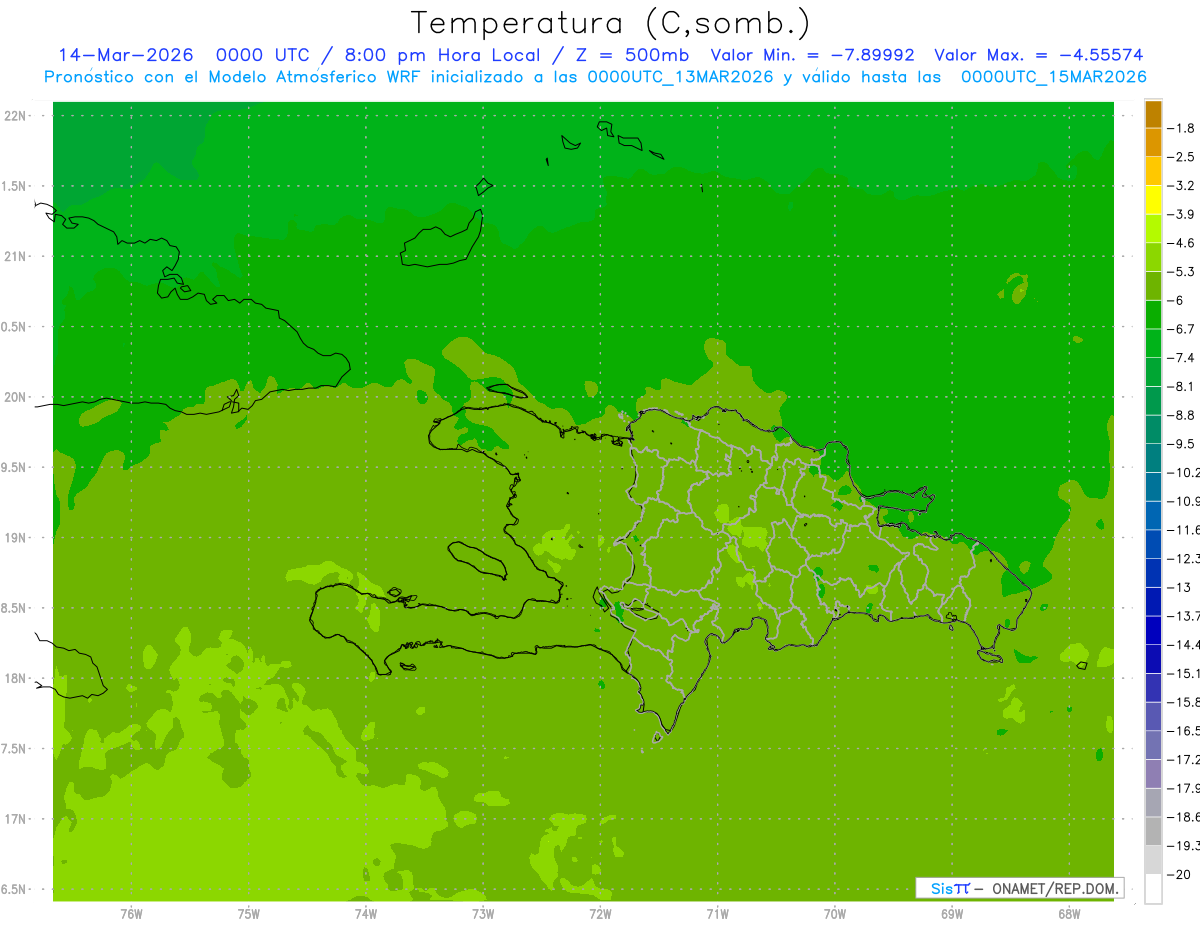
Task: Click the white swatch below -20
Action: coord(1153,889)
